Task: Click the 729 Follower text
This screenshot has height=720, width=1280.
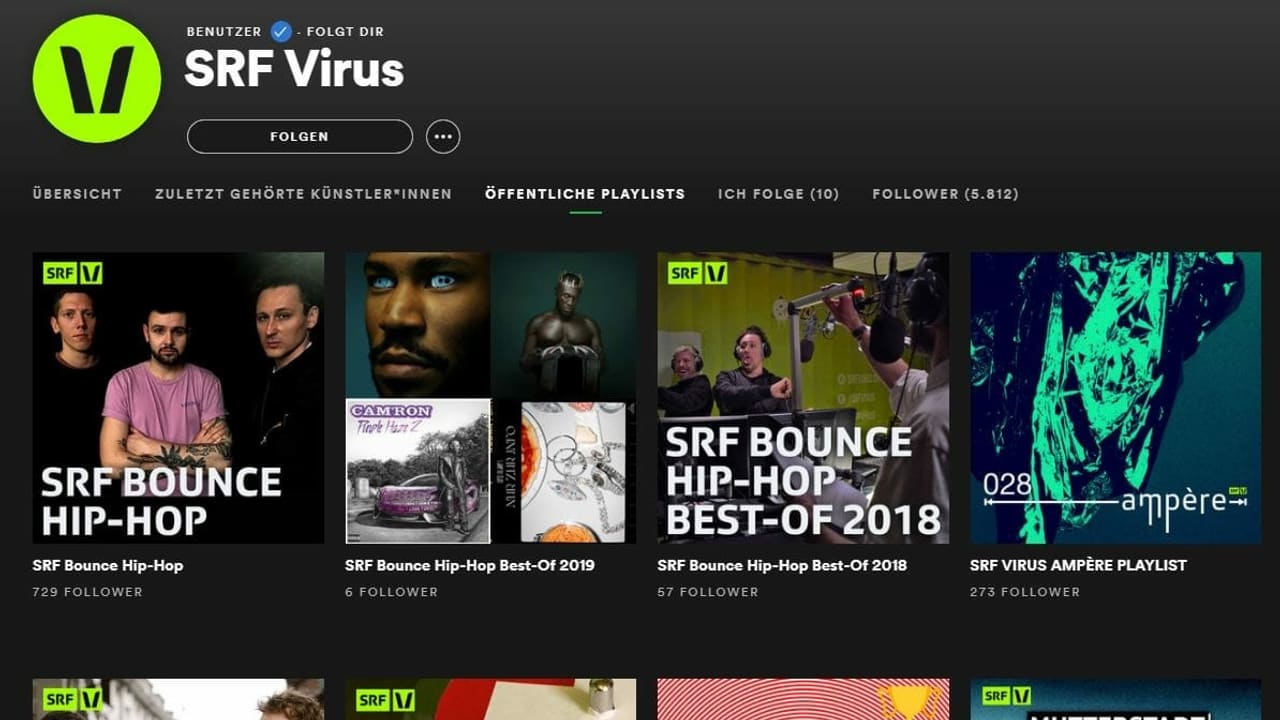Action: coord(88,592)
